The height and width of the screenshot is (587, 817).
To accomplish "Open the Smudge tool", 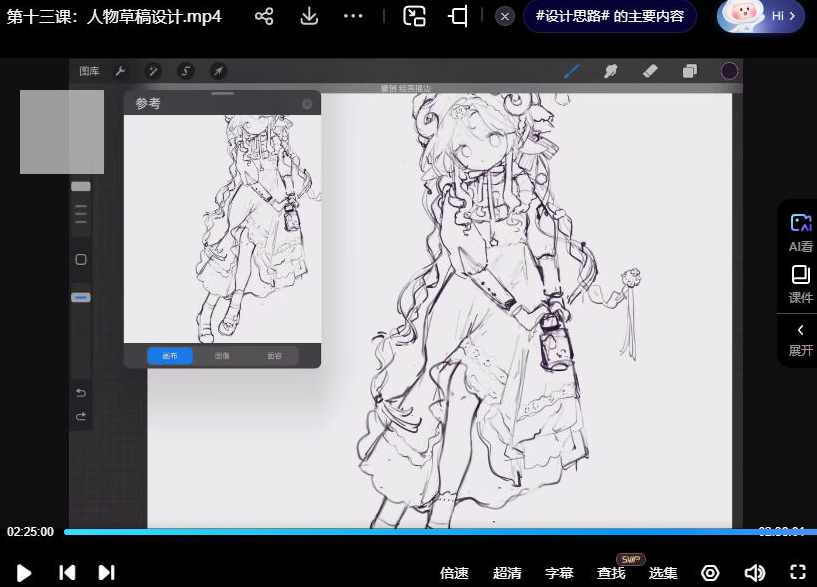I will [611, 71].
